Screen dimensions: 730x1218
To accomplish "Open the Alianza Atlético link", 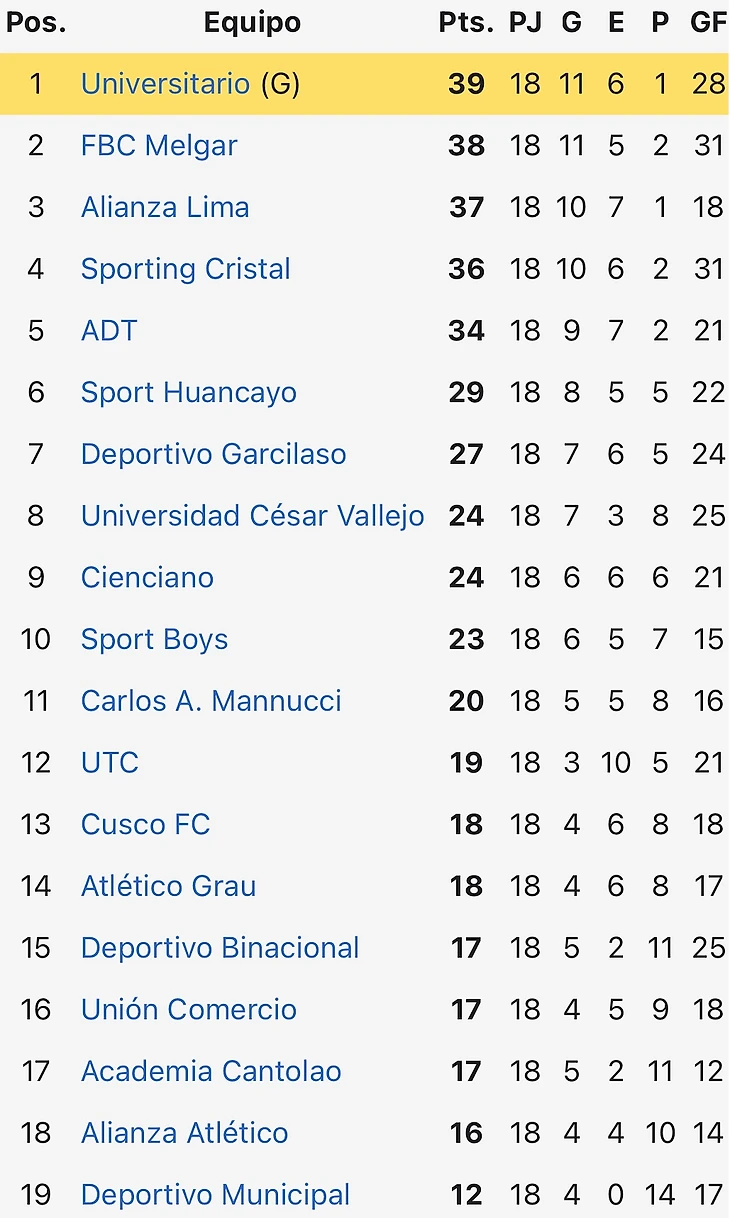I will point(185,1133).
